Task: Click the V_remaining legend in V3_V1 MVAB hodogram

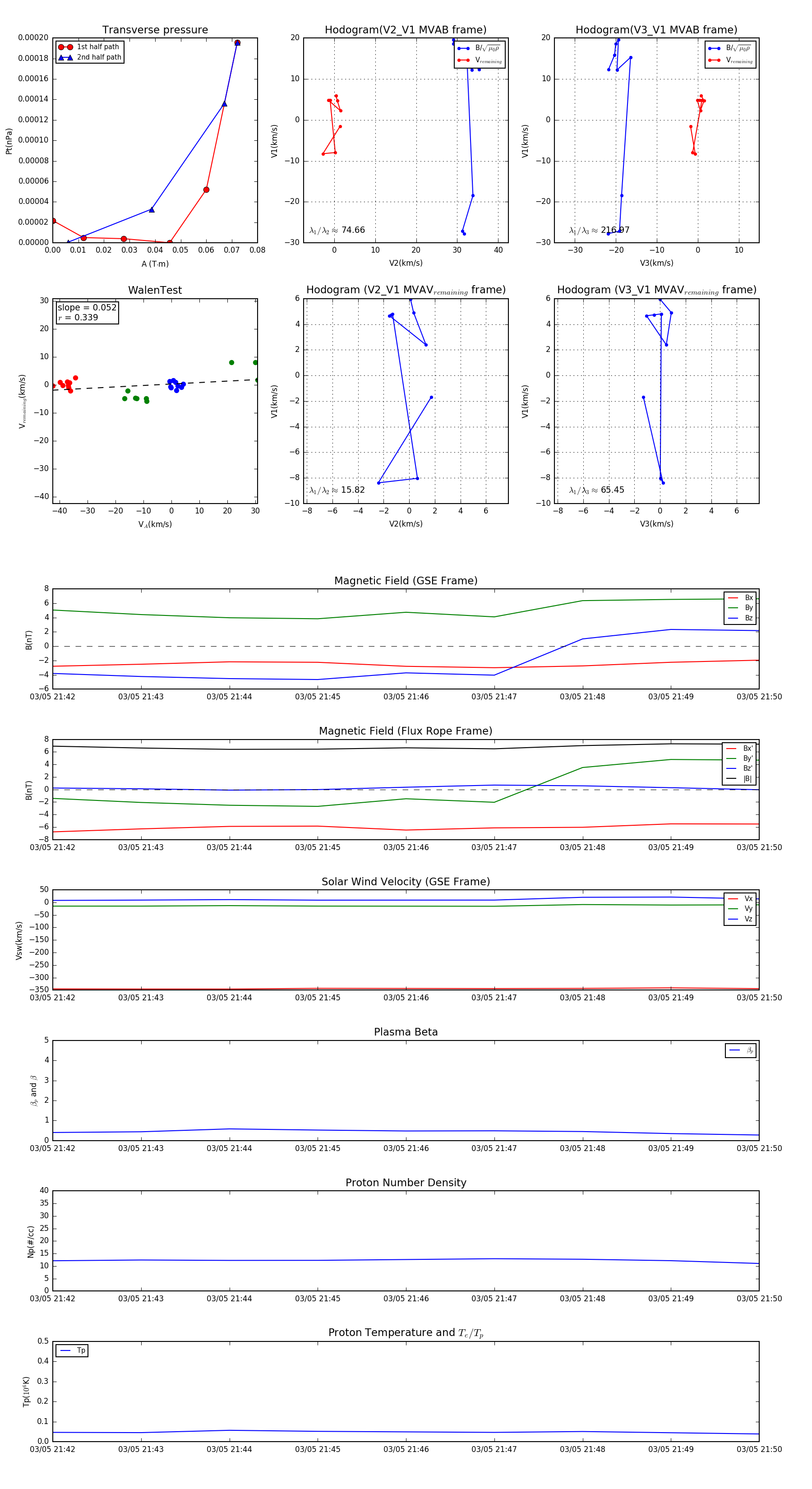Action: click(x=730, y=60)
